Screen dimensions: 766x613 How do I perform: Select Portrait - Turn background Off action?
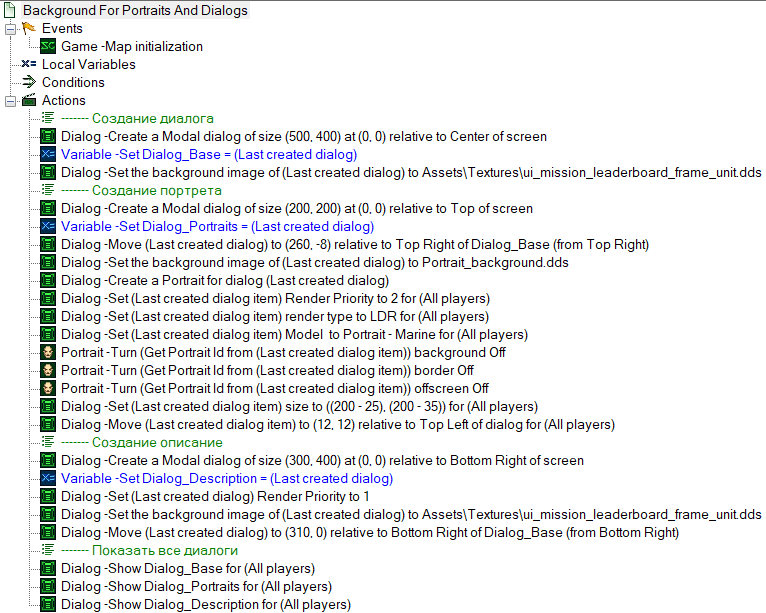[283, 353]
